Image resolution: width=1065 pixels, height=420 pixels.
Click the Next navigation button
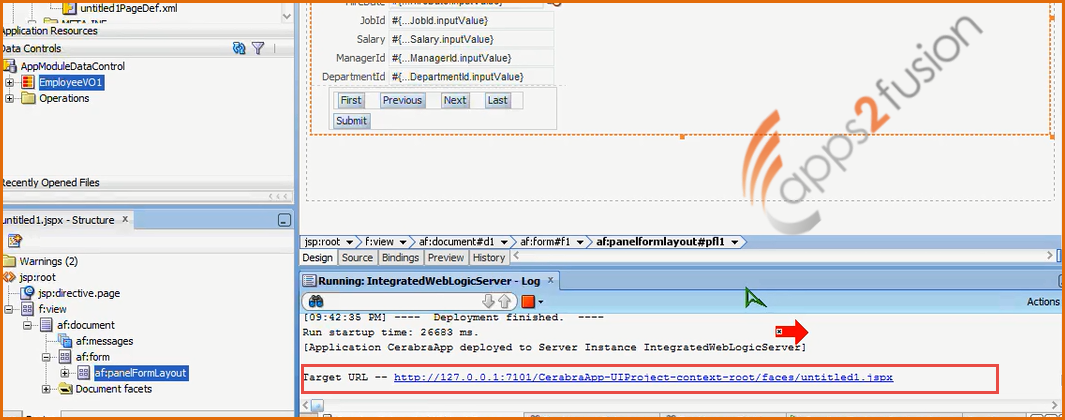(454, 101)
